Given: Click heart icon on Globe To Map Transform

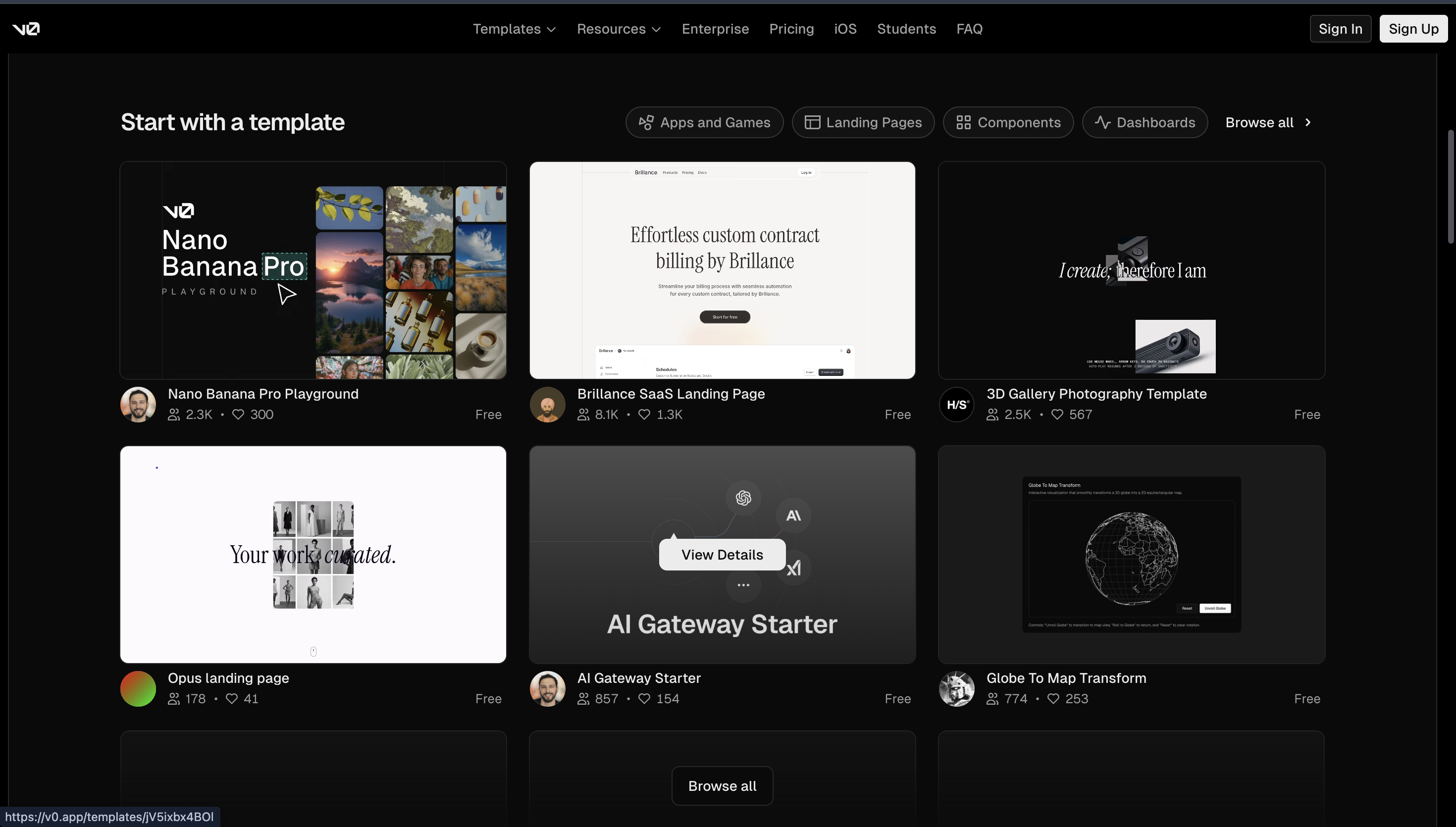Looking at the screenshot, I should click(1053, 699).
